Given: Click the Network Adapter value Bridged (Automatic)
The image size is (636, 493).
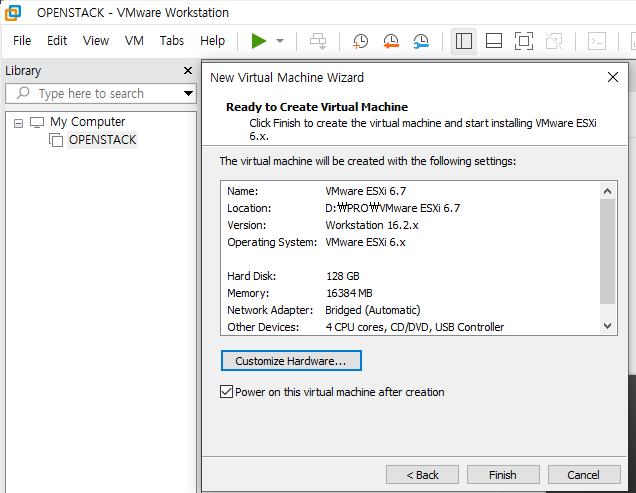Looking at the screenshot, I should (373, 310).
